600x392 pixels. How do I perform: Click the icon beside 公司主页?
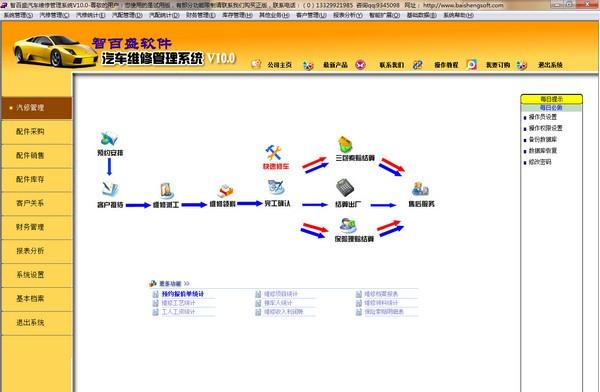coord(256,64)
